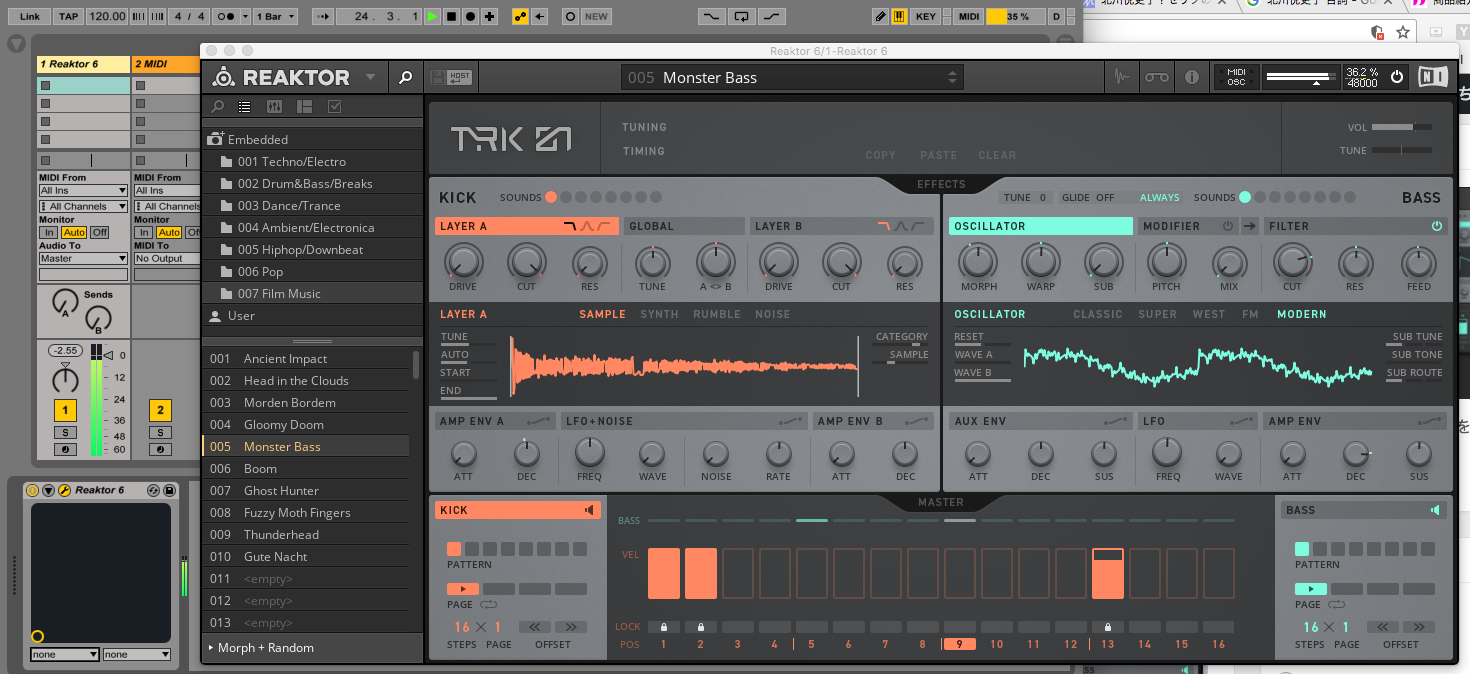The width and height of the screenshot is (1470, 674).
Task: Click KICK offset shift-right arrows
Action: pyautogui.click(x=571, y=627)
